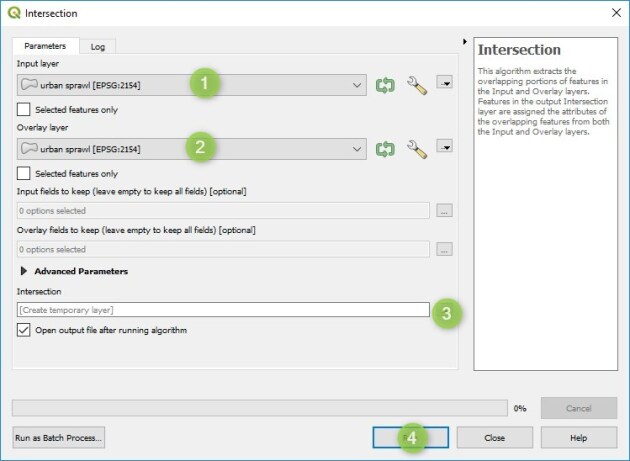Enable Selected features only for Overlay layer
The height and width of the screenshot is (461, 630).
[x=24, y=173]
